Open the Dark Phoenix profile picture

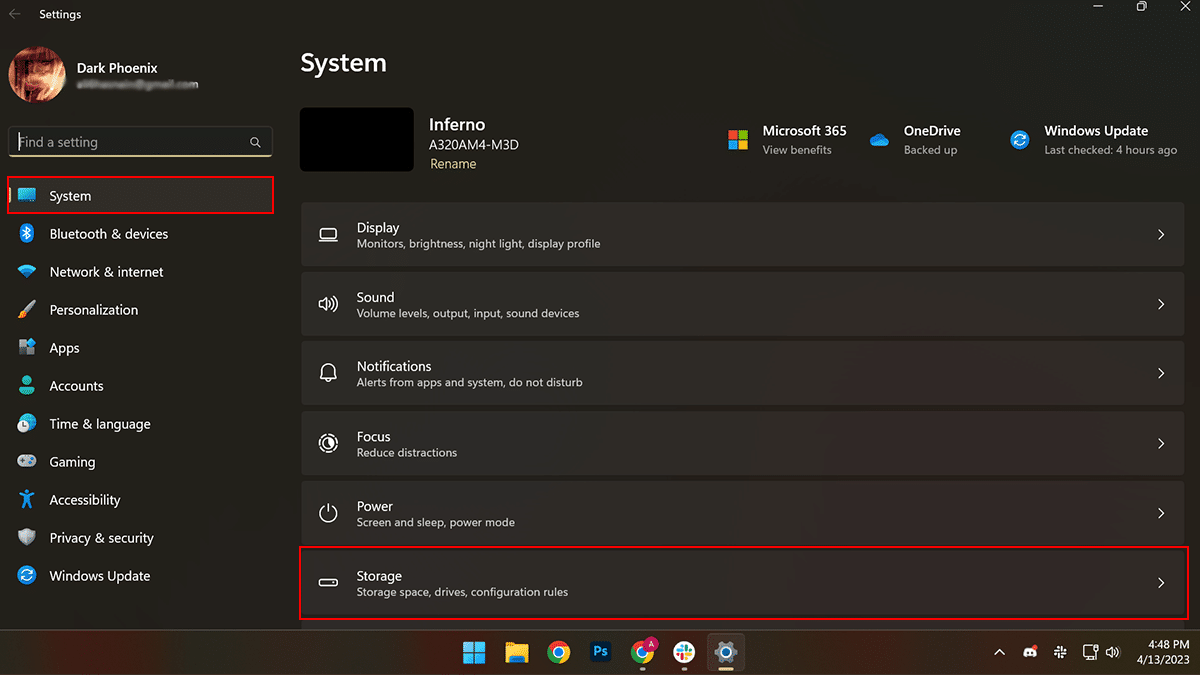(38, 74)
